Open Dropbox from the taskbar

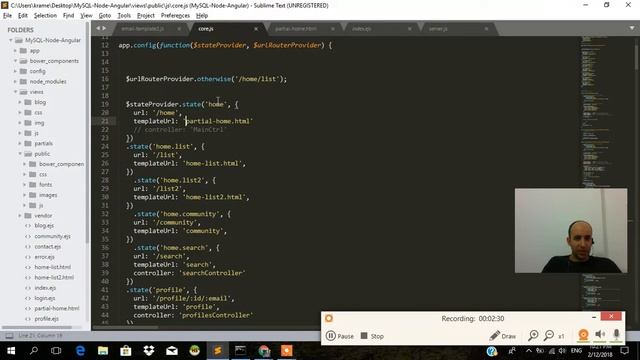tap(149, 351)
